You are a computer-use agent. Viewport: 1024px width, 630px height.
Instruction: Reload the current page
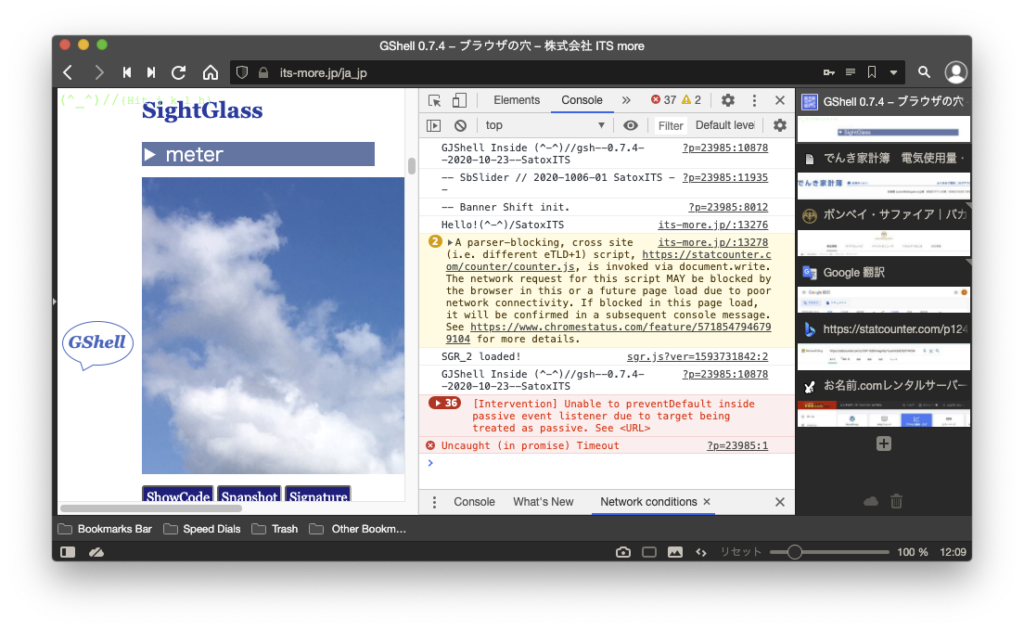point(179,72)
